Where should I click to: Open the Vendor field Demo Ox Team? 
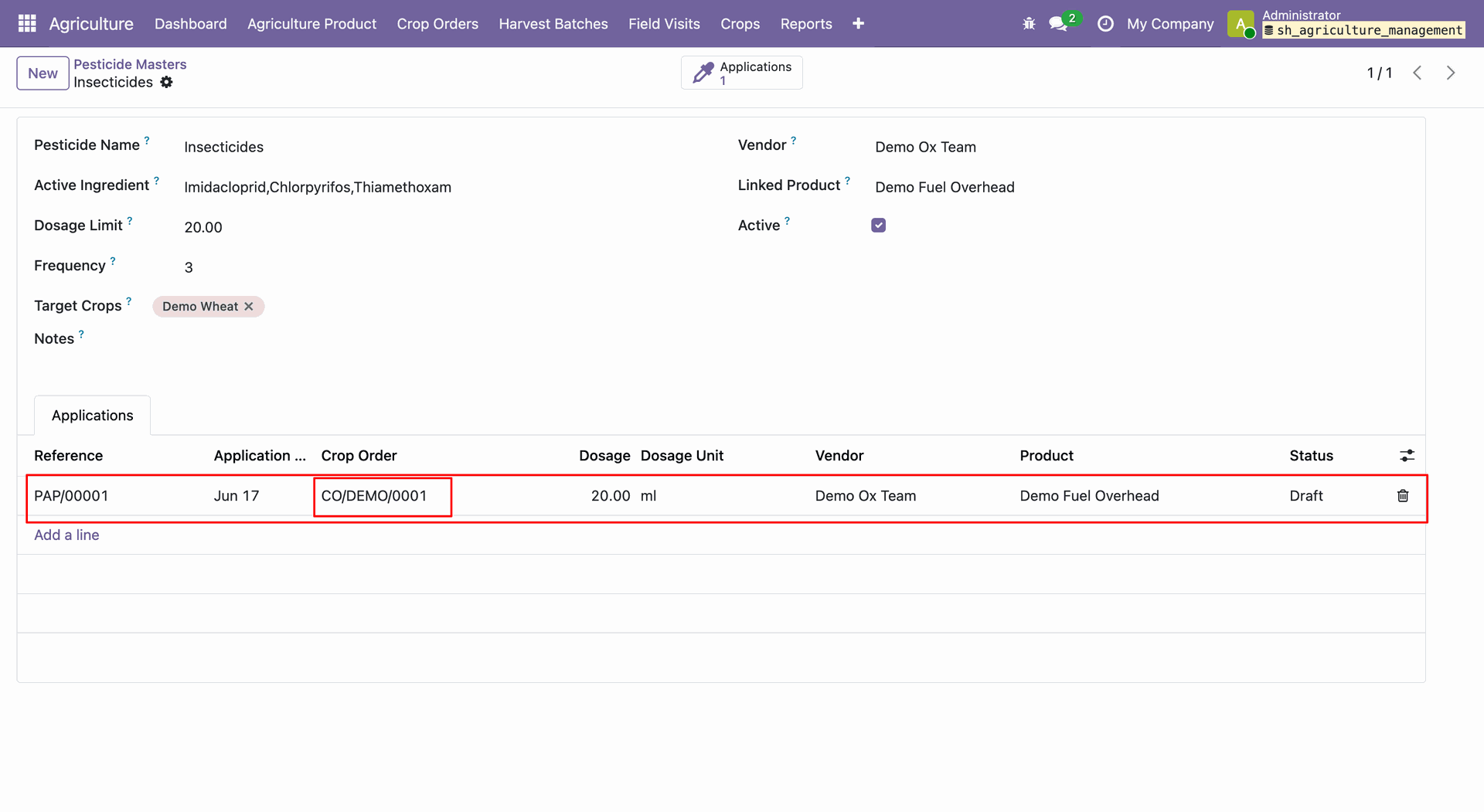coord(925,147)
